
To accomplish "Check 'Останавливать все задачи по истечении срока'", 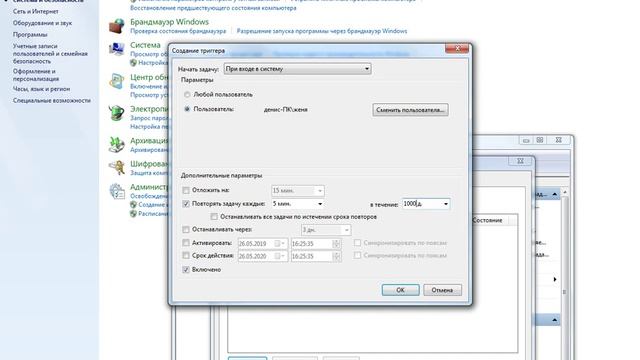I will point(214,217).
